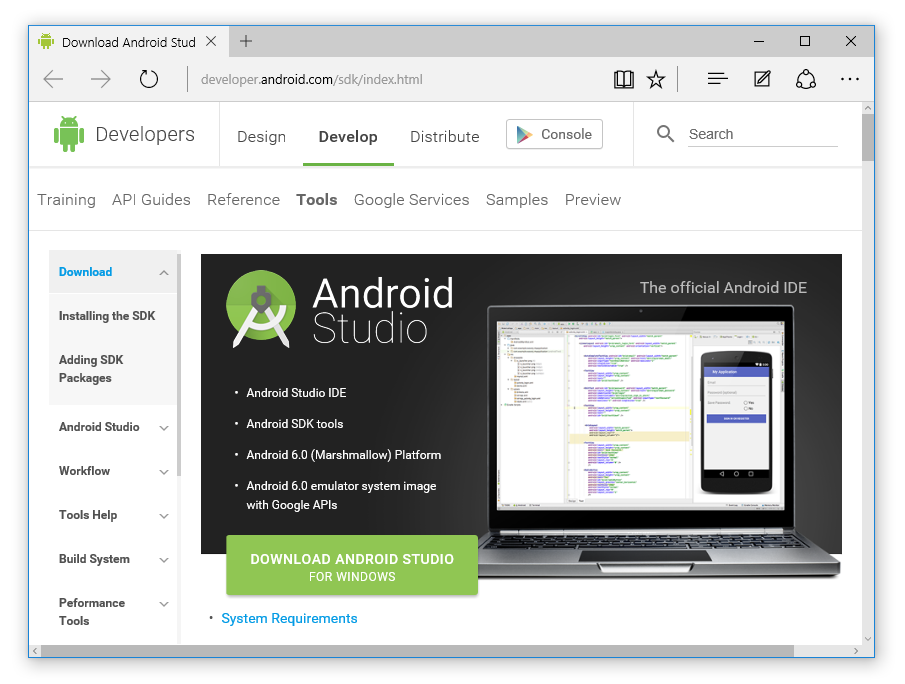Screen dimensions: 905x684
Task: Expand the Tools Help sidebar section
Action: point(164,515)
